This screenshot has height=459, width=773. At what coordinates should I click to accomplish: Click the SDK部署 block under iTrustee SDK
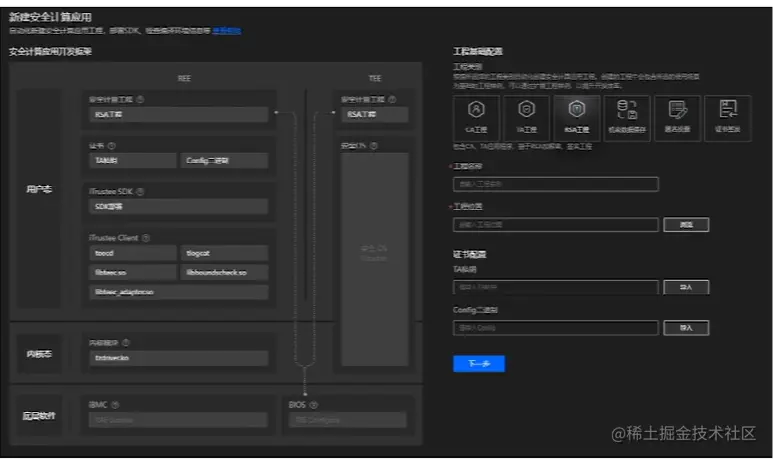click(x=178, y=206)
